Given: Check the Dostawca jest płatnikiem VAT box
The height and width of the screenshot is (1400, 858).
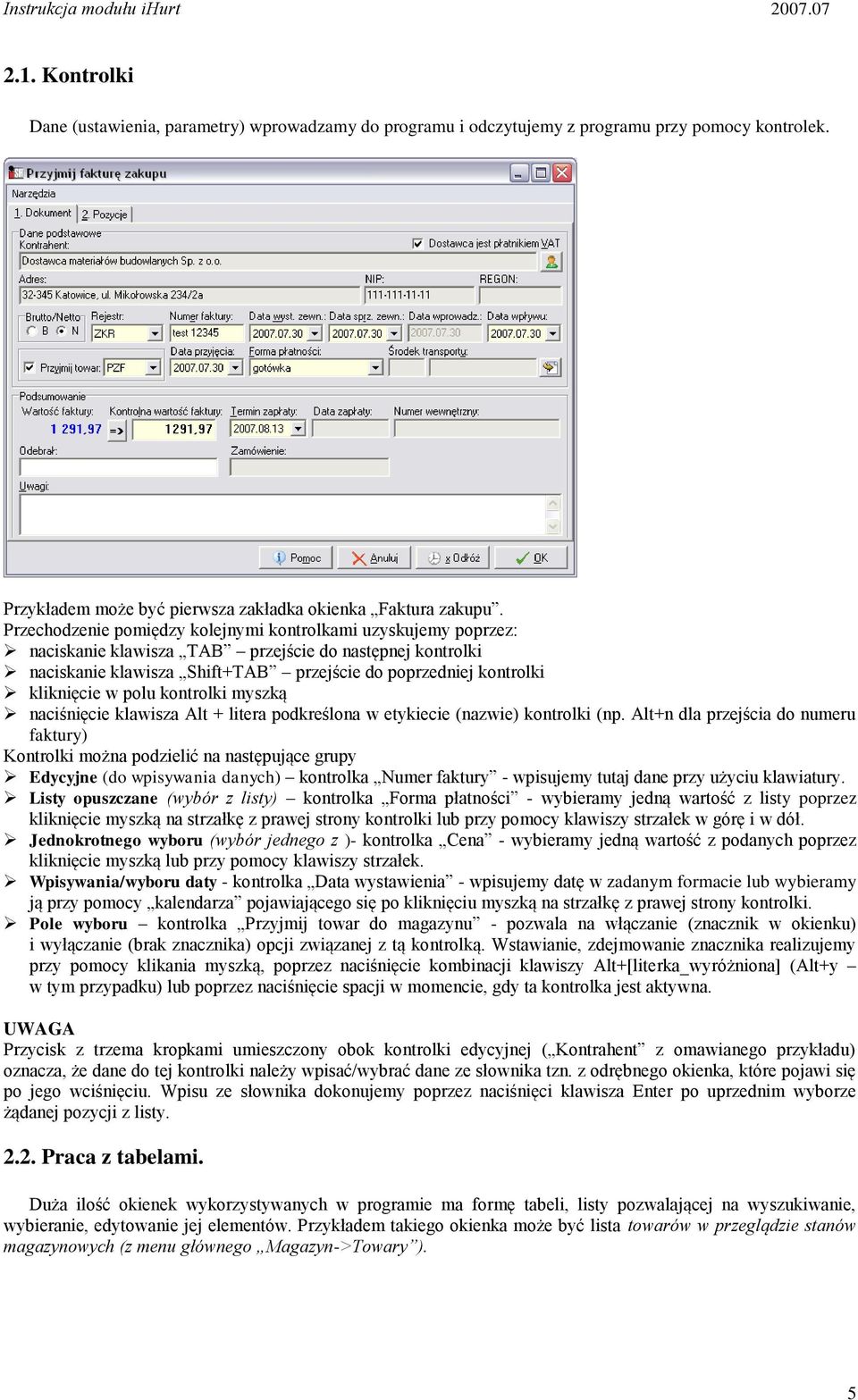Looking at the screenshot, I should coord(417,243).
